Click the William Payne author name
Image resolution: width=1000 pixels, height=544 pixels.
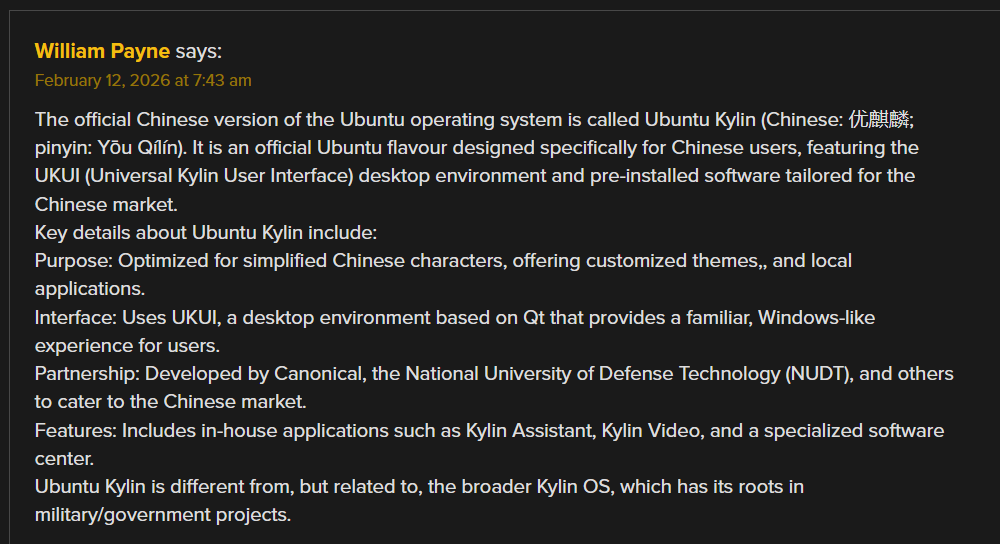click(x=102, y=51)
